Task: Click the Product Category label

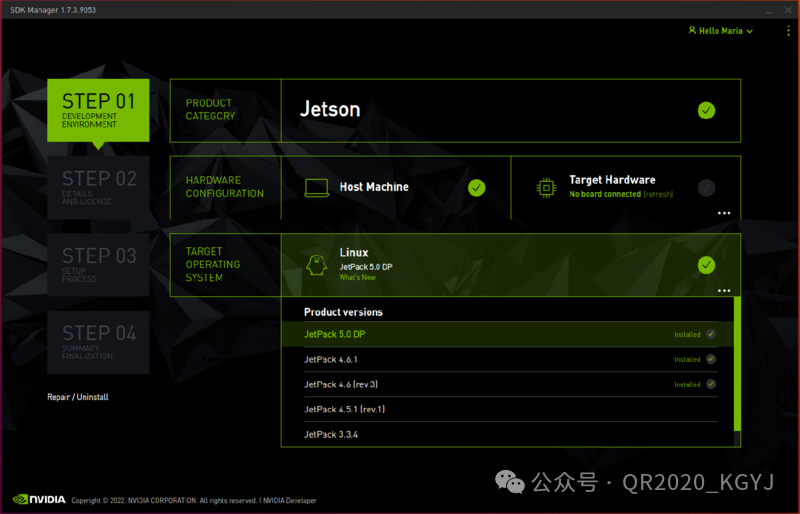Action: [210, 110]
